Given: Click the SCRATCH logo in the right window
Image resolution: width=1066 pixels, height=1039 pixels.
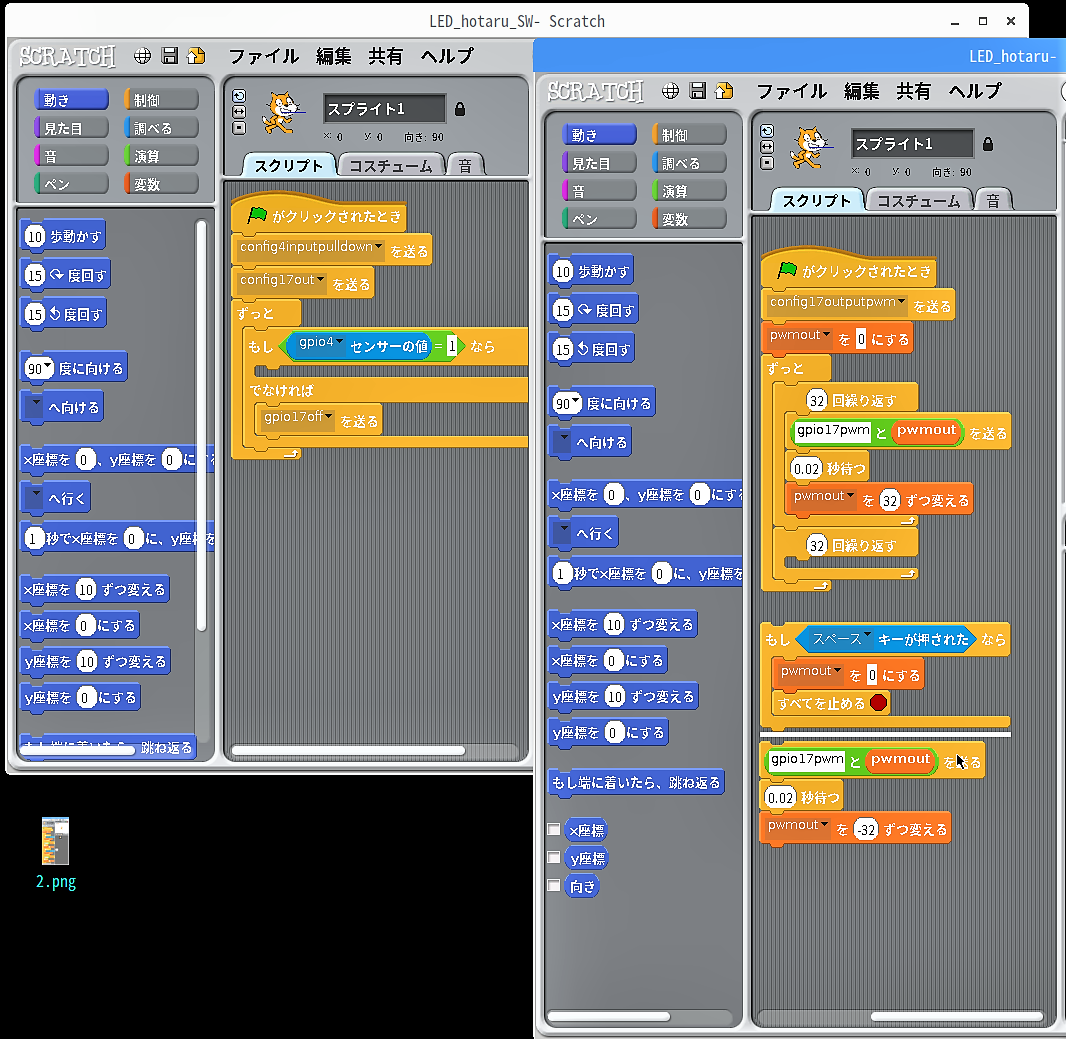Looking at the screenshot, I should (x=596, y=90).
